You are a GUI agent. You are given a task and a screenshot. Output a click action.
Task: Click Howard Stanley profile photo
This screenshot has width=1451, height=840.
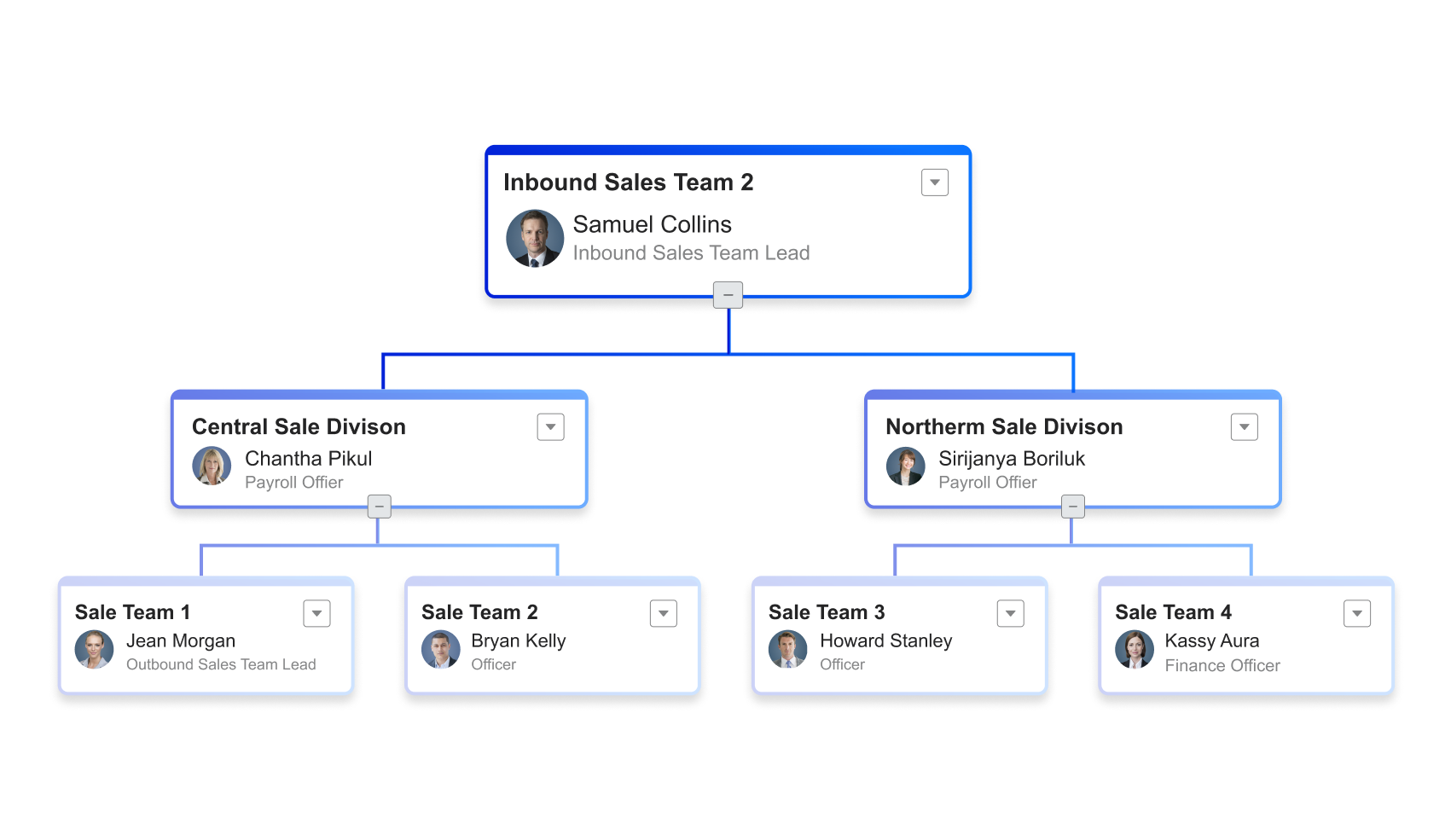tap(788, 649)
